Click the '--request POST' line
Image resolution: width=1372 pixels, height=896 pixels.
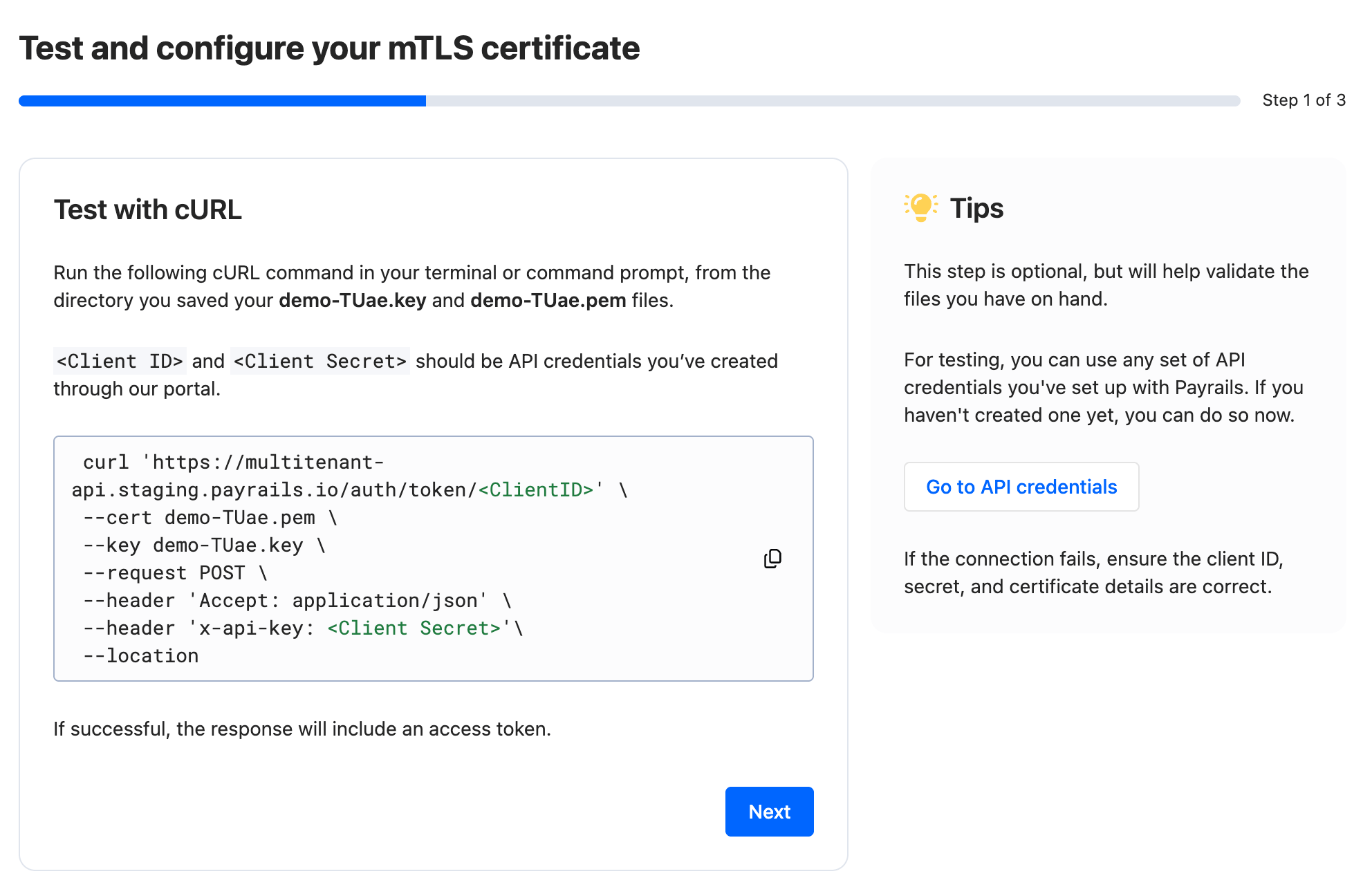pyautogui.click(x=176, y=573)
